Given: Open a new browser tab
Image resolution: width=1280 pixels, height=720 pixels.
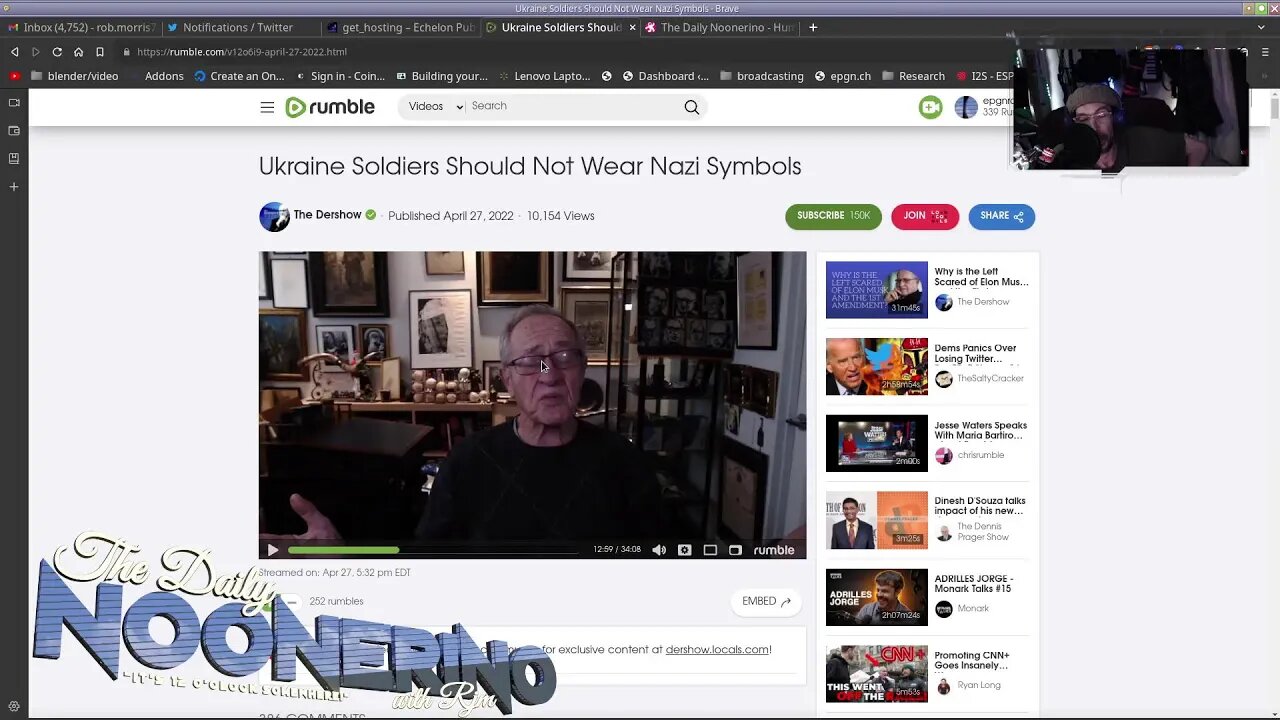Looking at the screenshot, I should (x=813, y=28).
